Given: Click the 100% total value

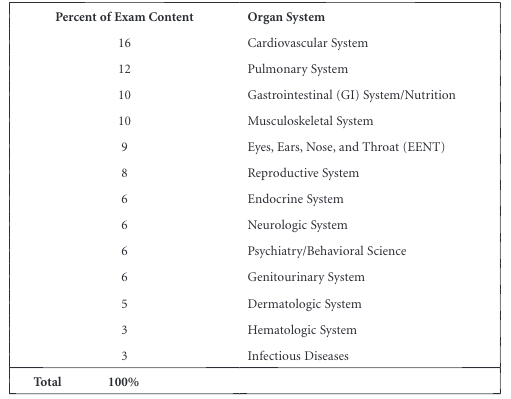Looking at the screenshot, I should [x=123, y=382].
